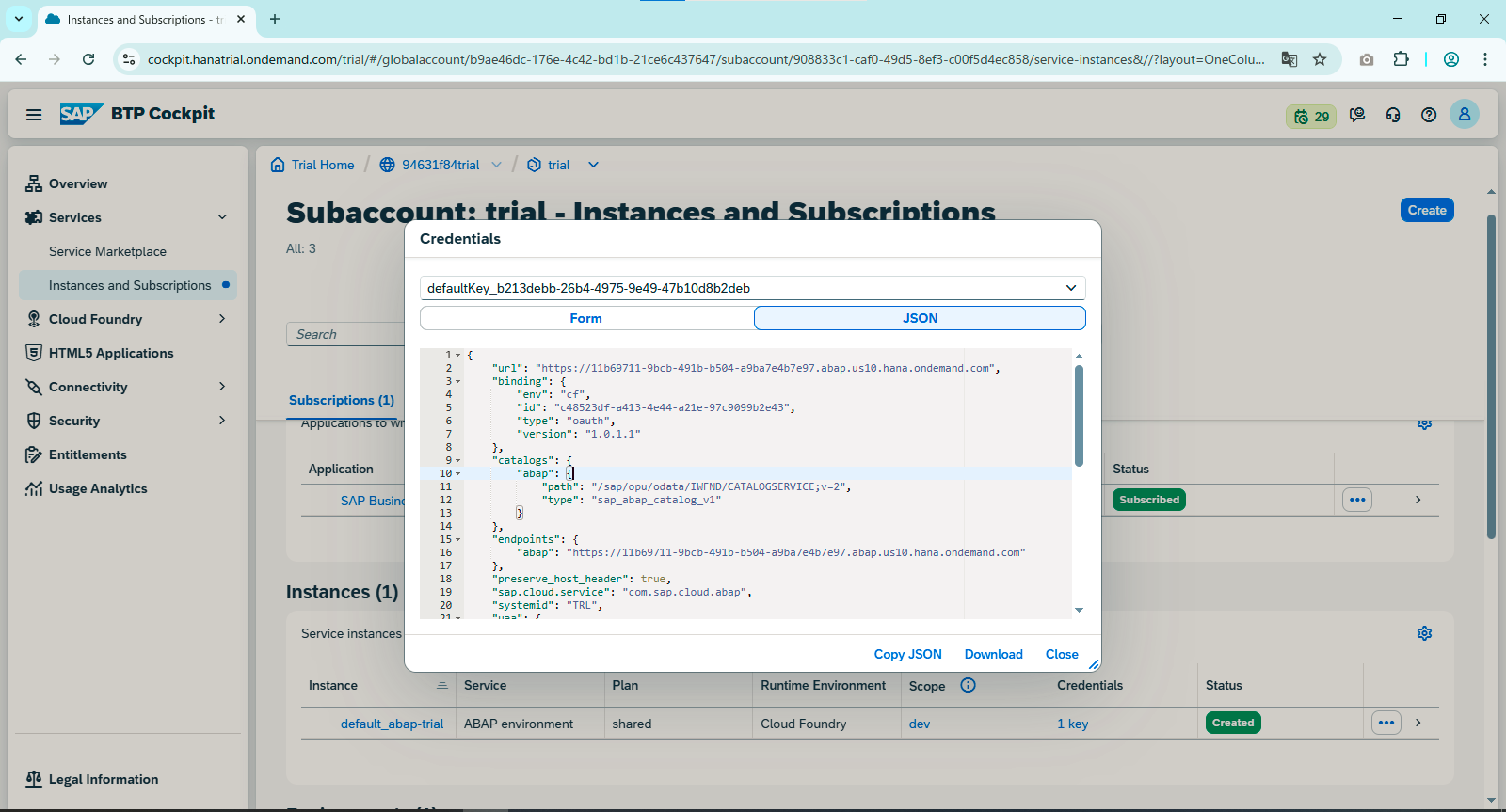Open the default_abap-trial instance link
1506x812 pixels.
[x=392, y=724]
